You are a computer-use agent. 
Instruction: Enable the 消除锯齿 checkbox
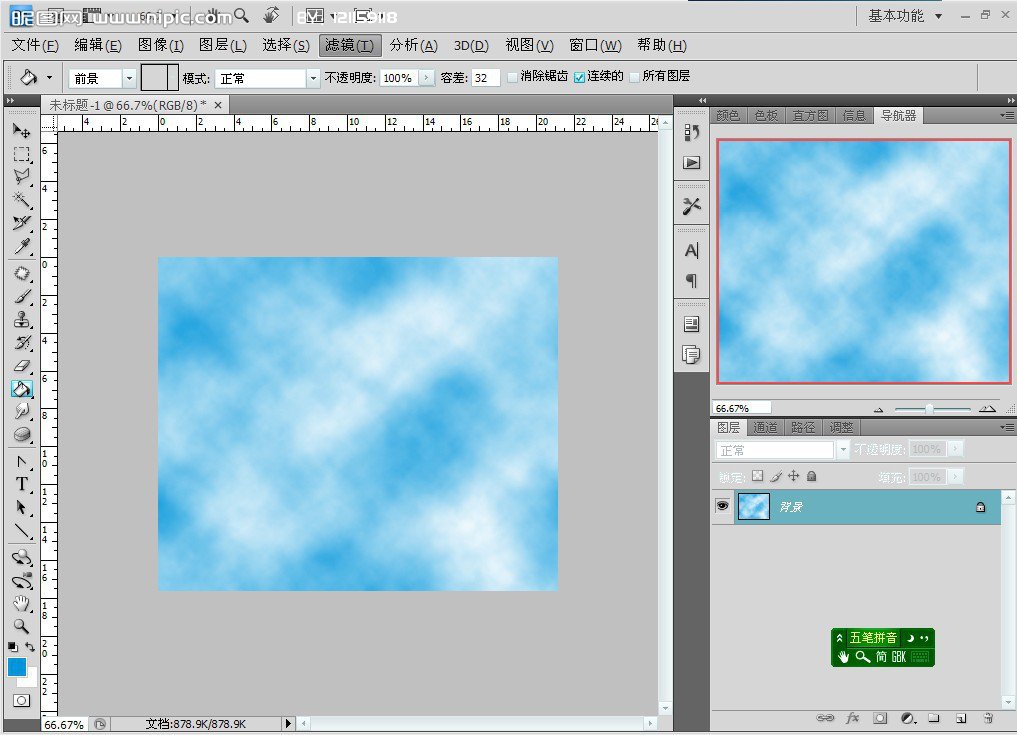coord(513,77)
